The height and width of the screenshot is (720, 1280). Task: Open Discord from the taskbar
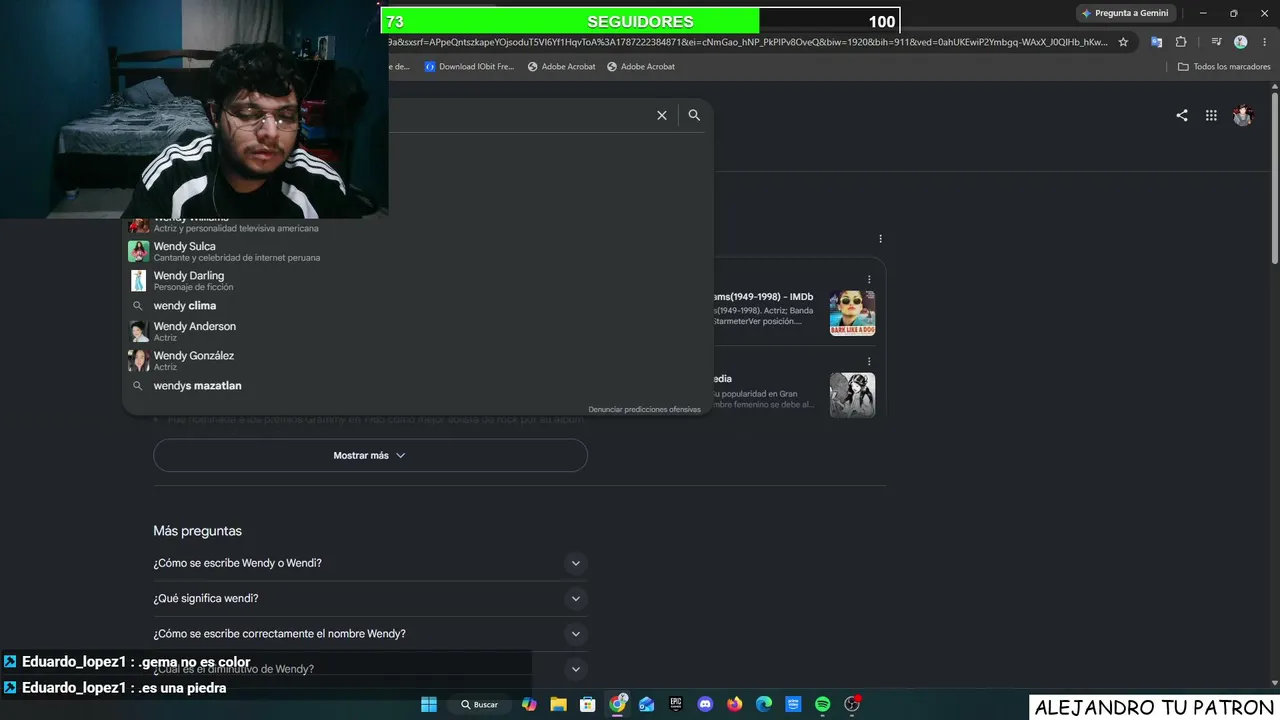pyautogui.click(x=706, y=704)
